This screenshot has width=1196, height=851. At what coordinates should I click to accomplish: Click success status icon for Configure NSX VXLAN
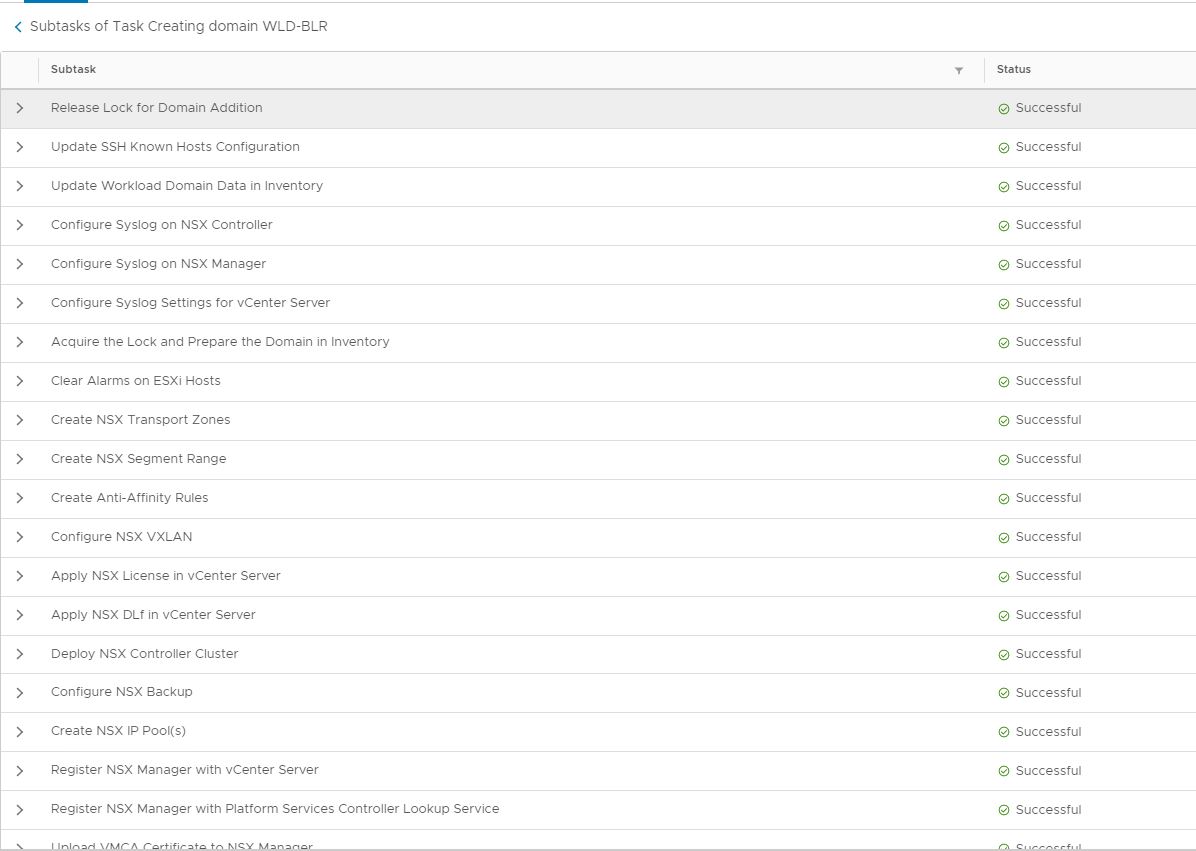pos(1003,538)
